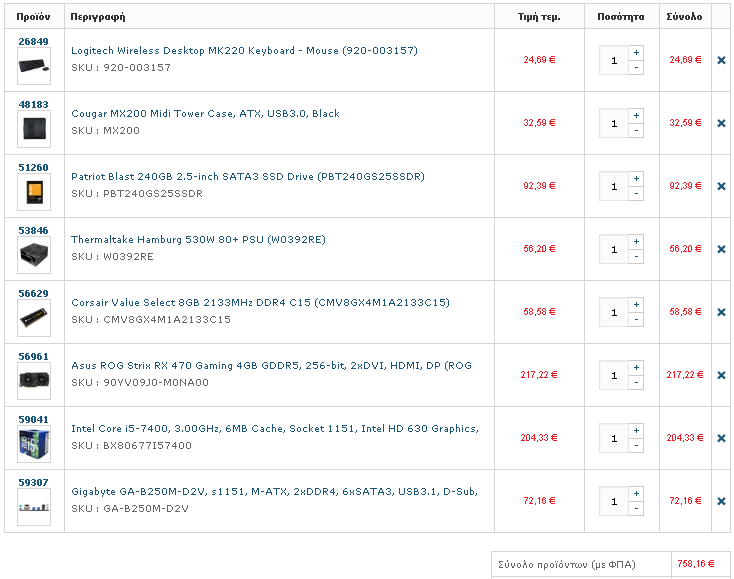Decrease quantity of Patriot Blast SSD
Viewport: 734px width, 579px height.
pyautogui.click(x=636, y=193)
